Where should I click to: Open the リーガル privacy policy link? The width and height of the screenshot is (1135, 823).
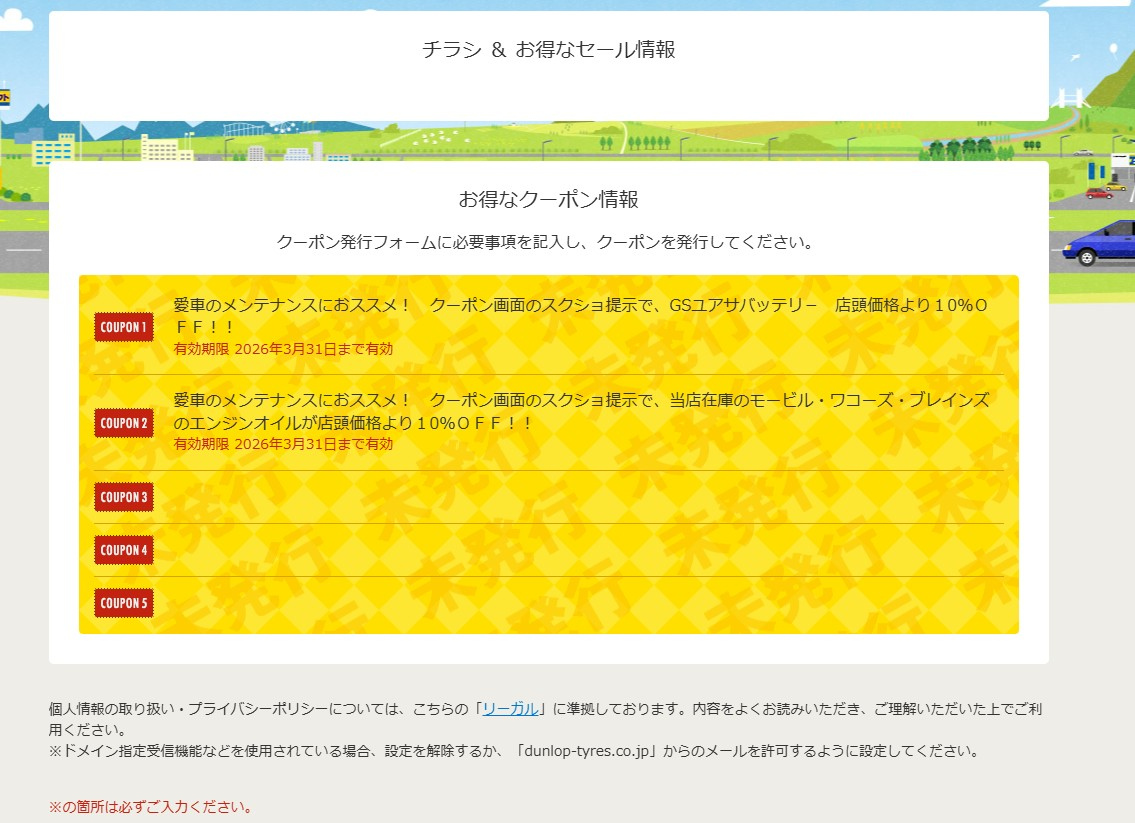(x=512, y=709)
